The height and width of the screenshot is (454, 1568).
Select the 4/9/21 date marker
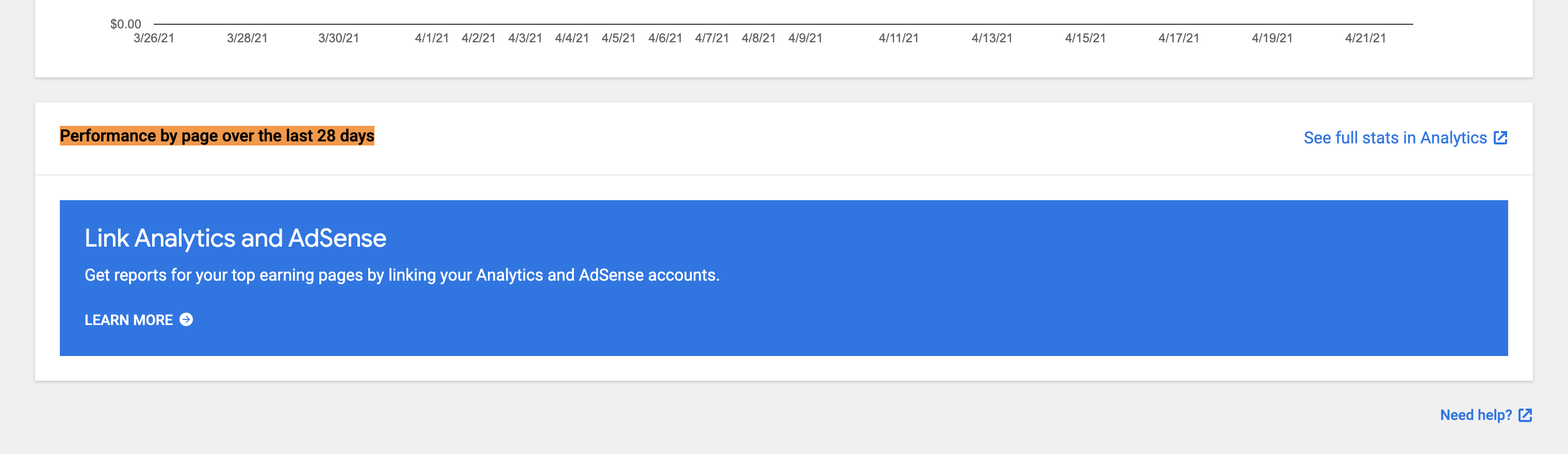pos(805,38)
